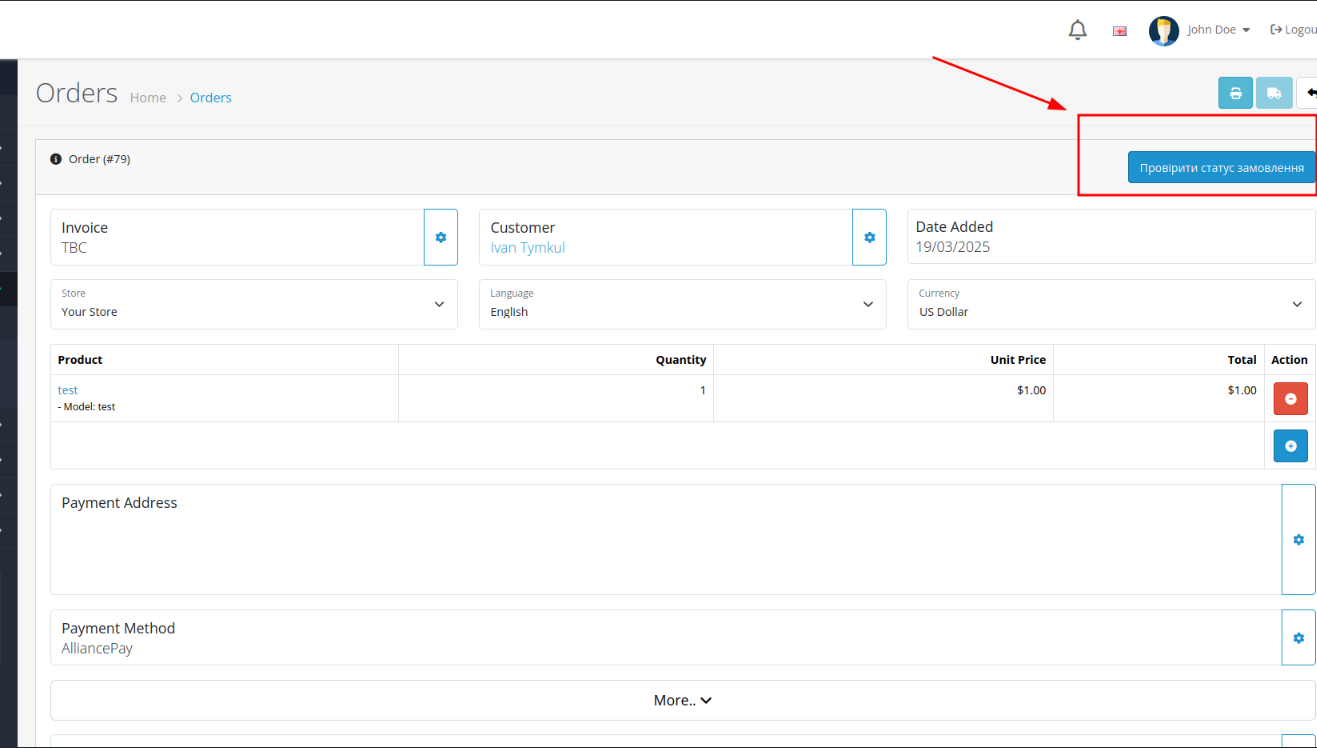Click the print invoice icon button

click(1235, 93)
